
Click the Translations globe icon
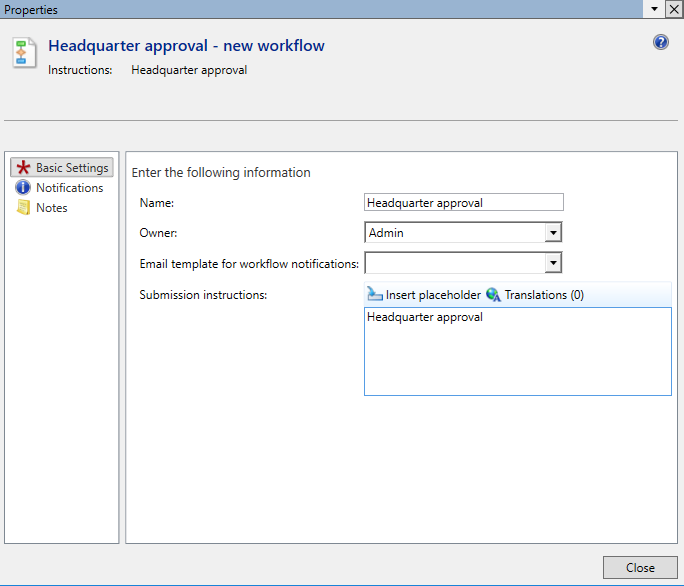493,295
